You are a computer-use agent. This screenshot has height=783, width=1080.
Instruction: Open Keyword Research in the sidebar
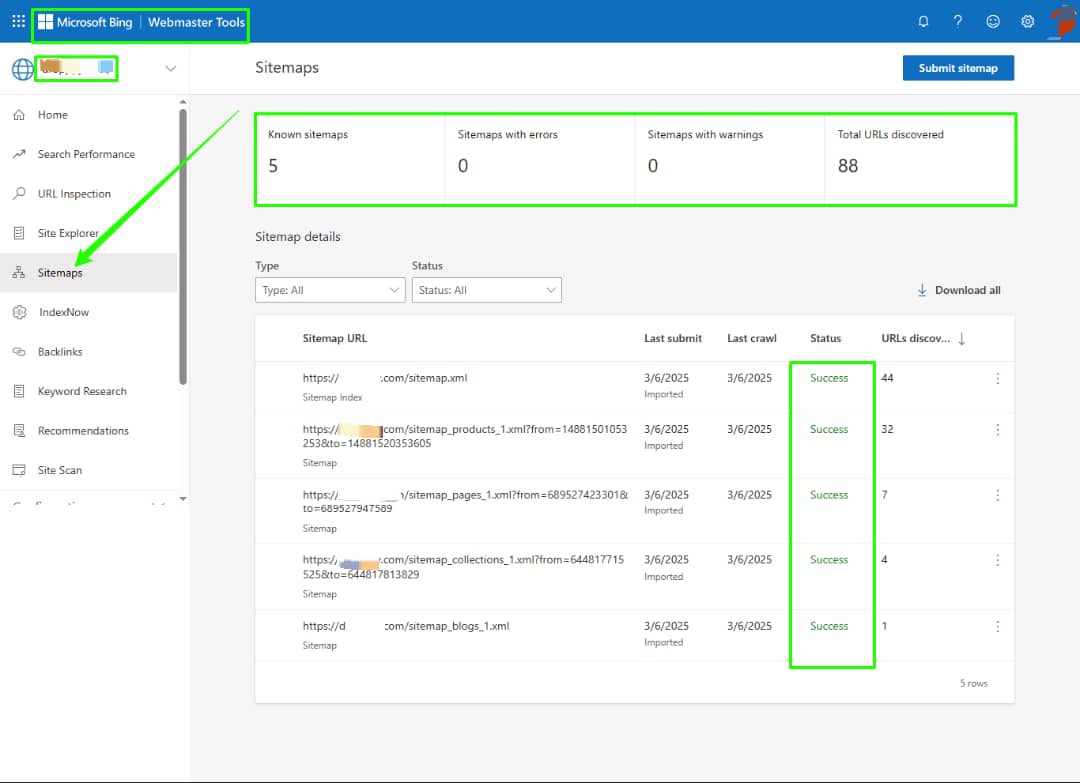pyautogui.click(x=88, y=391)
